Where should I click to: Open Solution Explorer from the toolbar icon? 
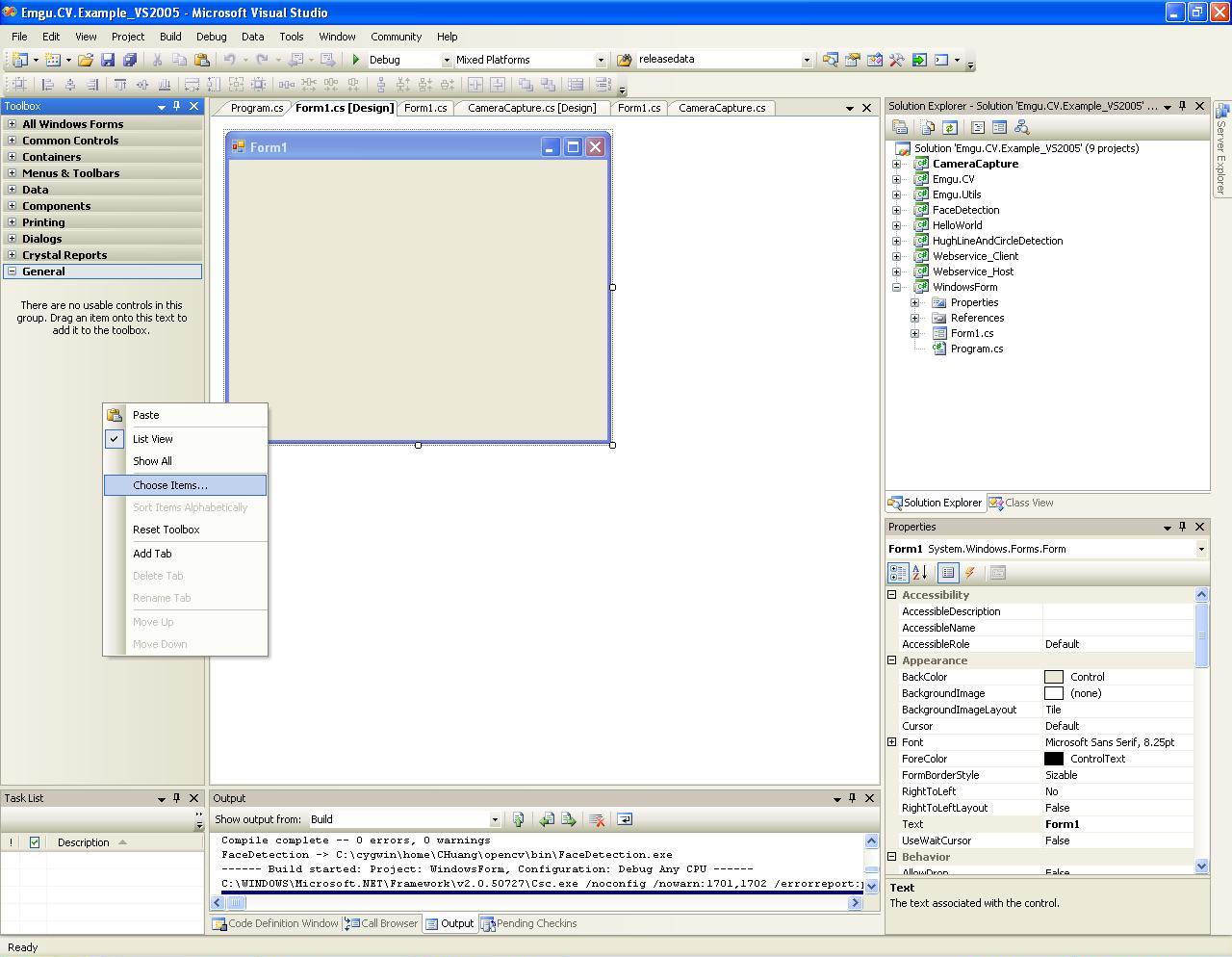pyautogui.click(x=831, y=60)
